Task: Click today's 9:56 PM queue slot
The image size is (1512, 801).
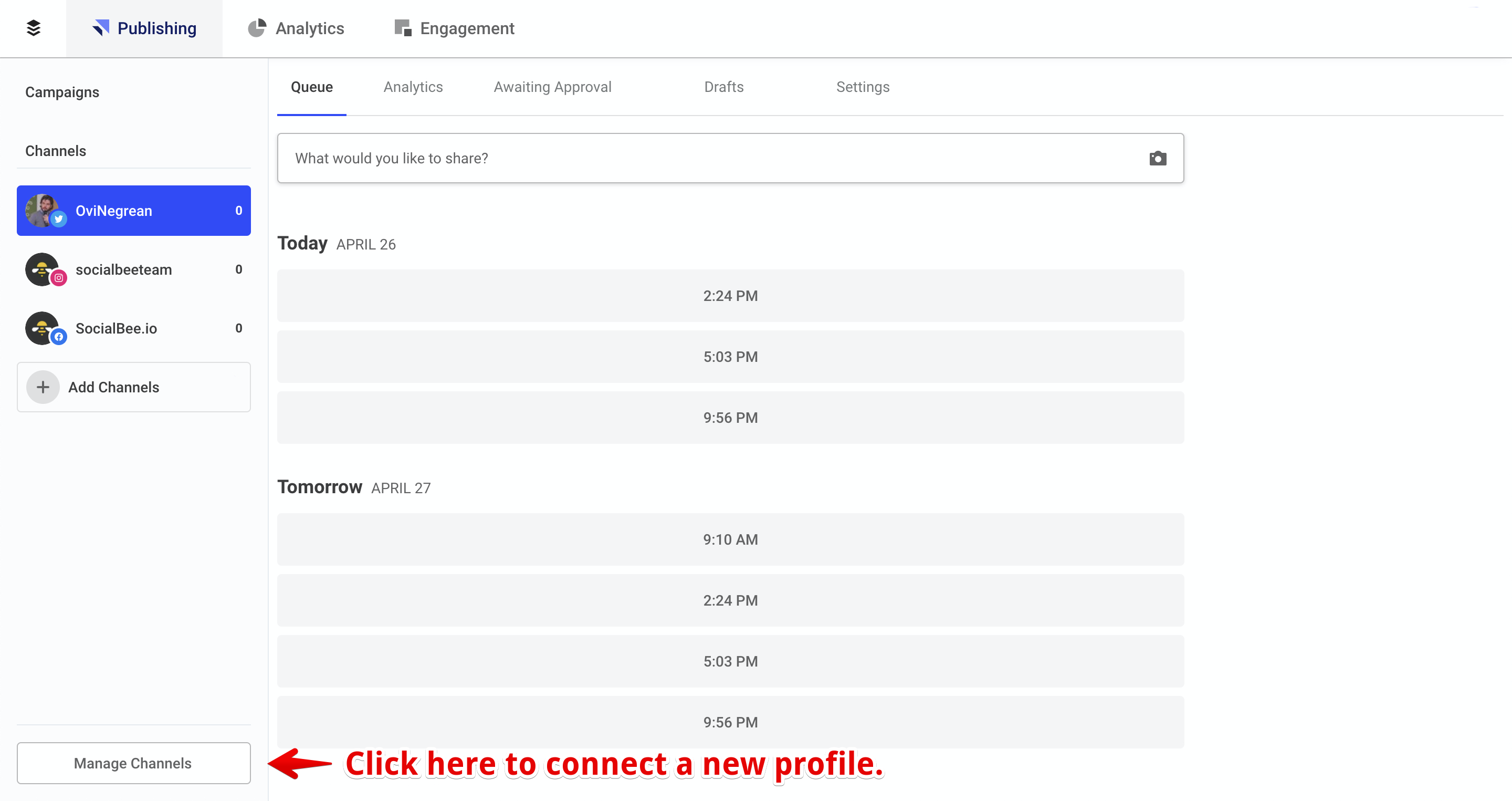Action: [x=730, y=418]
